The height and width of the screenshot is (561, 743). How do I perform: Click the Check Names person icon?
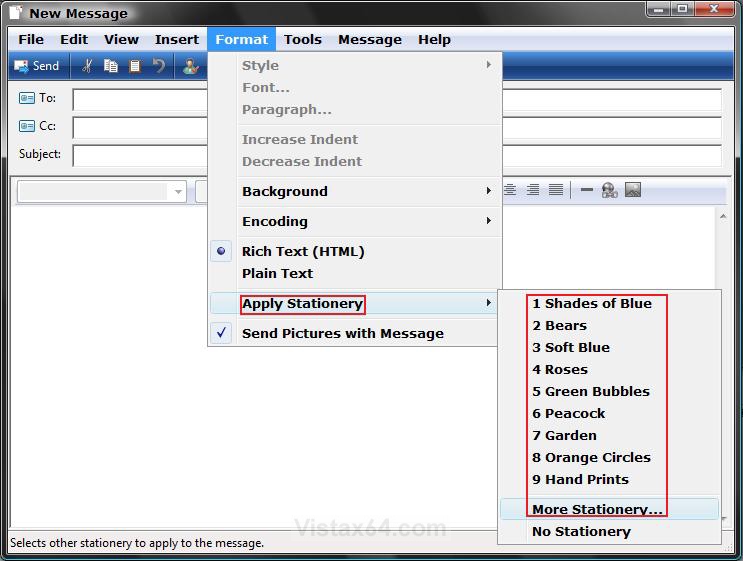coord(190,66)
